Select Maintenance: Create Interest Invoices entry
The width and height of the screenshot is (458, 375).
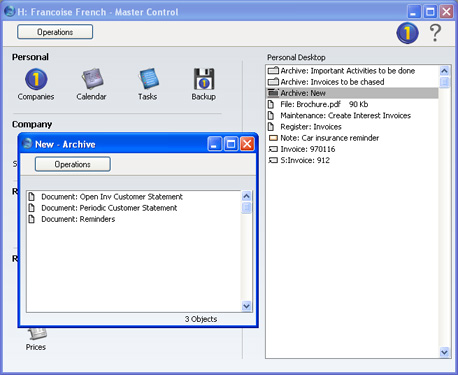click(352, 116)
